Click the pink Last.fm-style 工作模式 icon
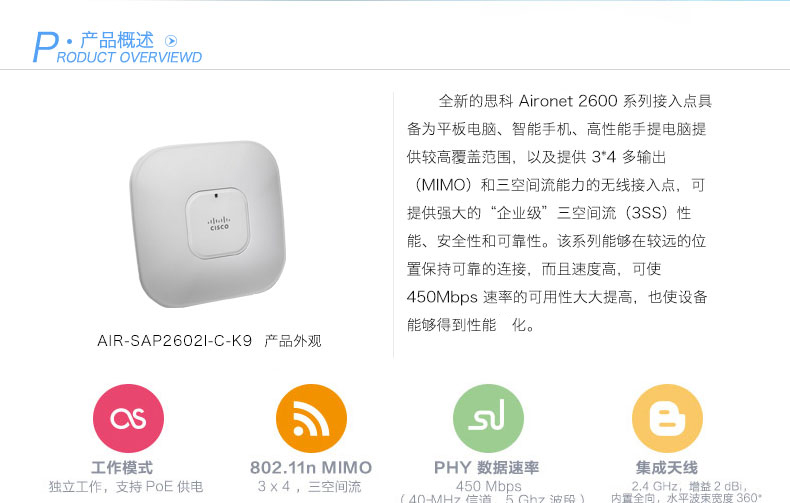 coord(128,418)
